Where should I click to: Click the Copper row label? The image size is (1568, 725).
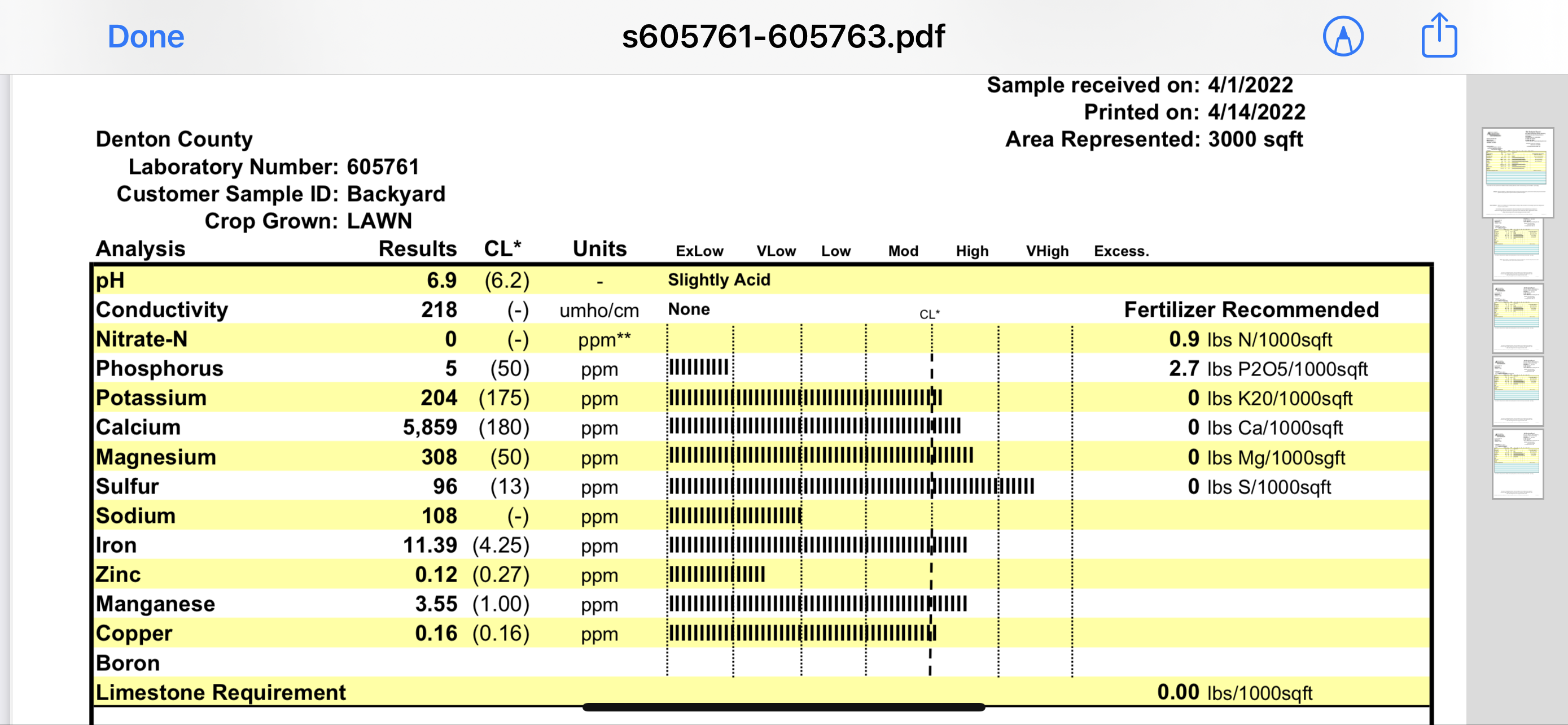click(134, 634)
